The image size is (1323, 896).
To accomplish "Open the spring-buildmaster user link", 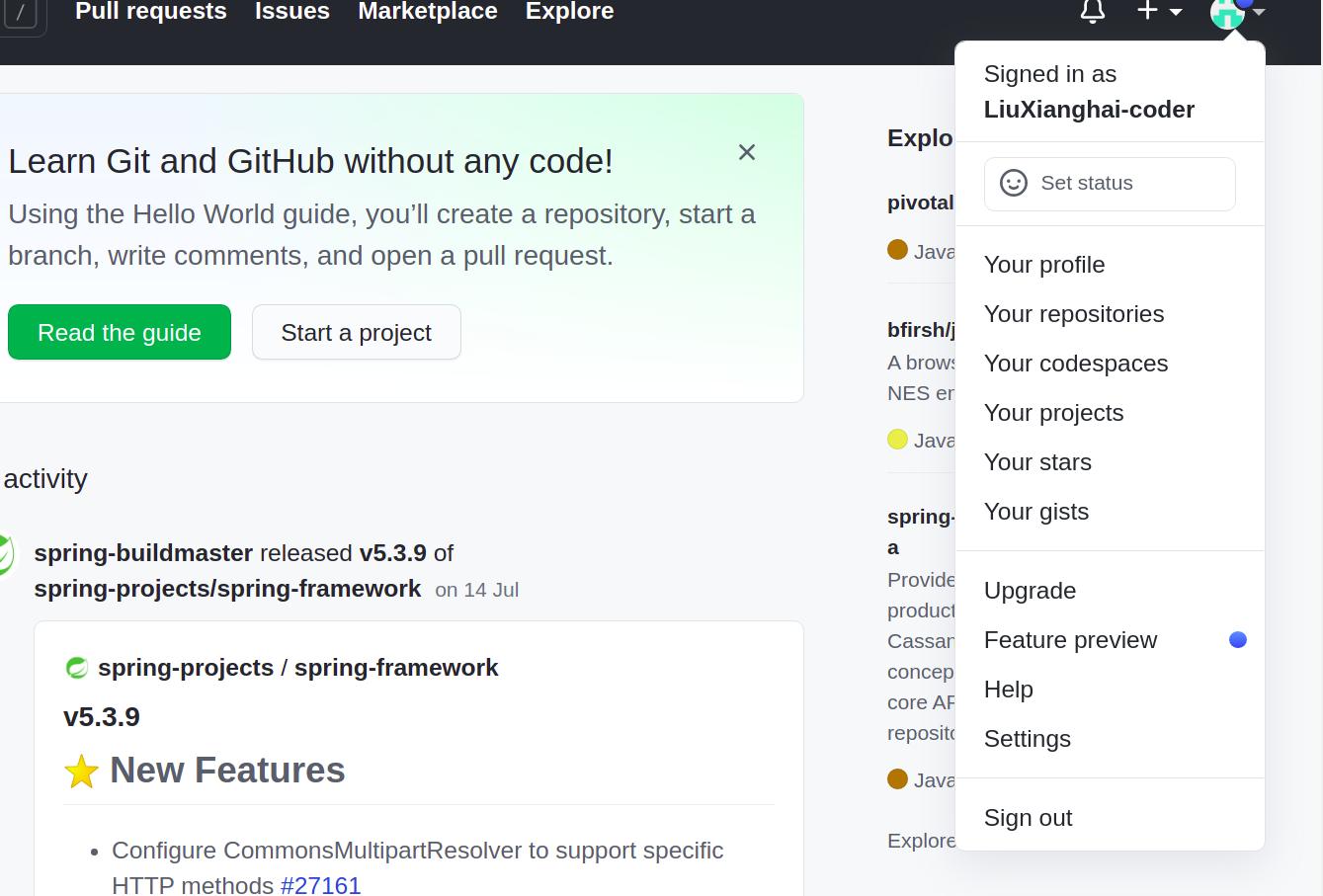I will tap(143, 553).
